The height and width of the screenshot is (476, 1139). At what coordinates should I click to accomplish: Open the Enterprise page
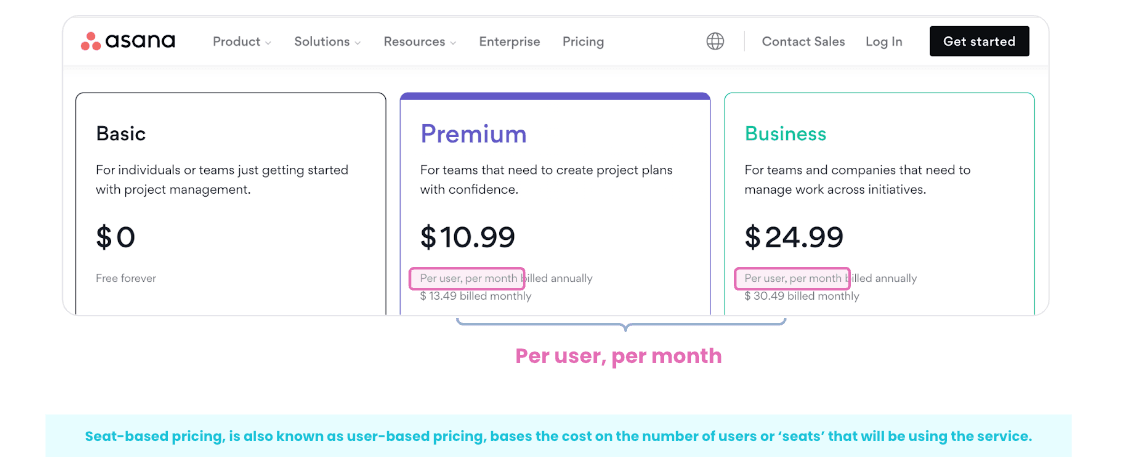[x=509, y=42]
